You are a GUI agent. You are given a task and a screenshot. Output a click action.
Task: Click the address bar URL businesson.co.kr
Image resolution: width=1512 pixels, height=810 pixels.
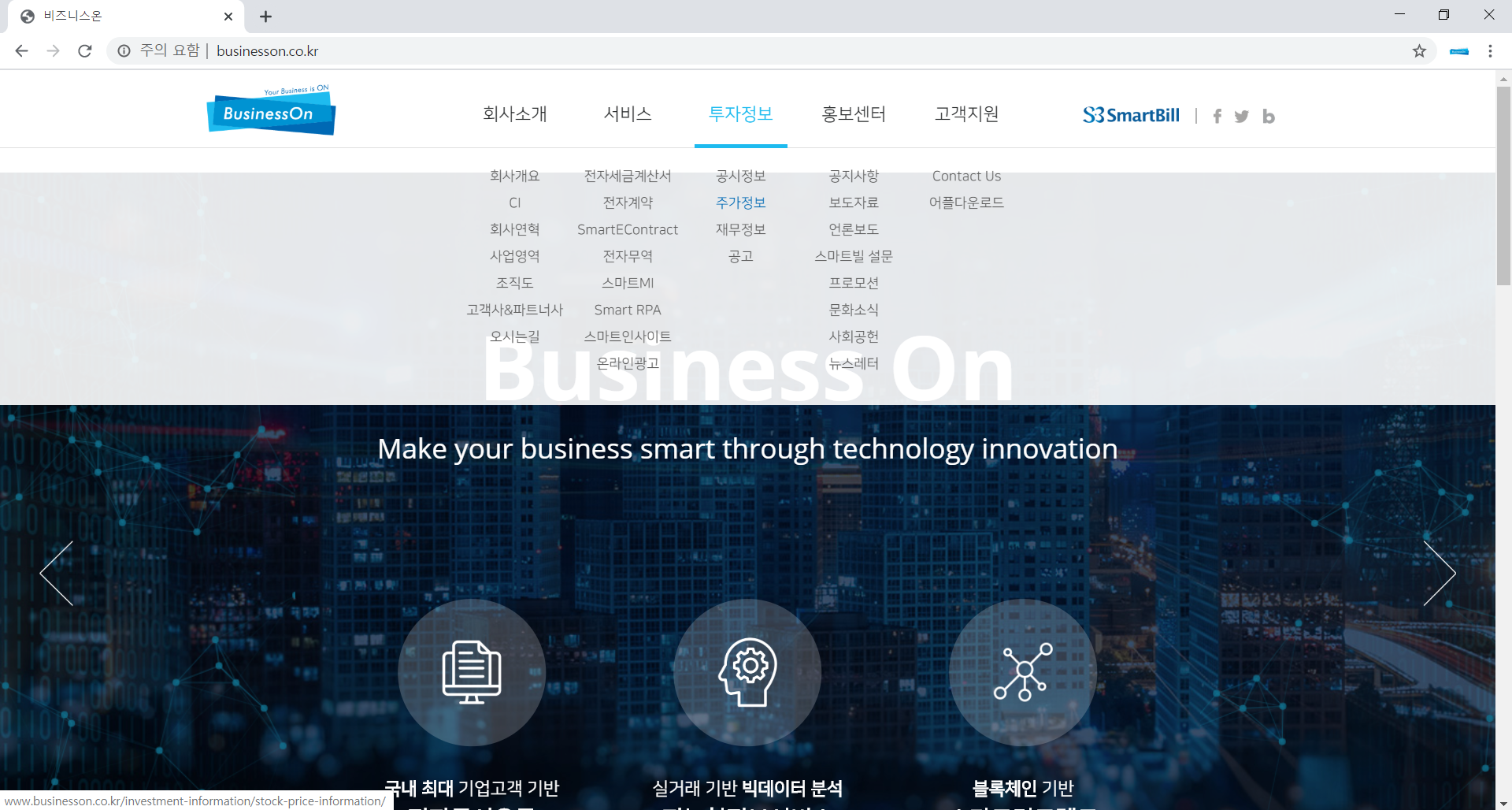pos(268,50)
